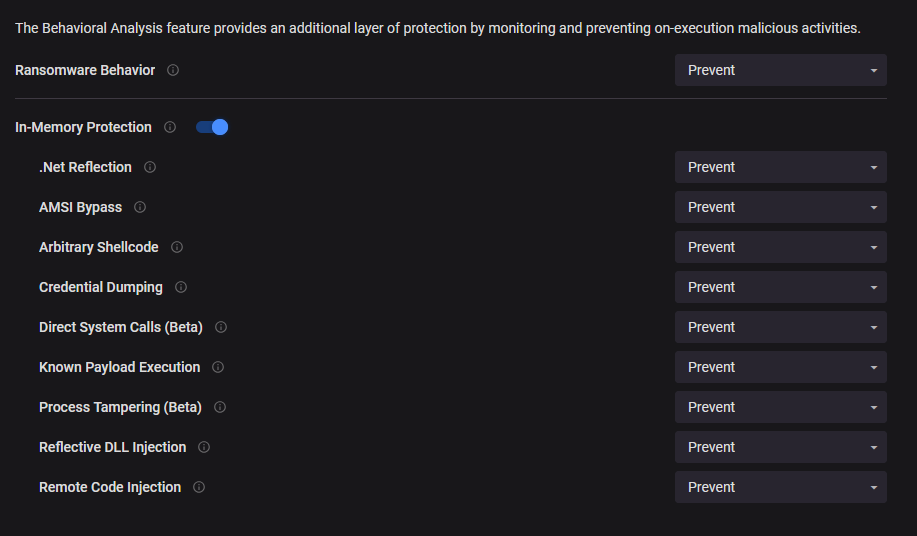This screenshot has width=917, height=536.
Task: Open dropdown for Reflective DLL Injection
Action: 781,447
